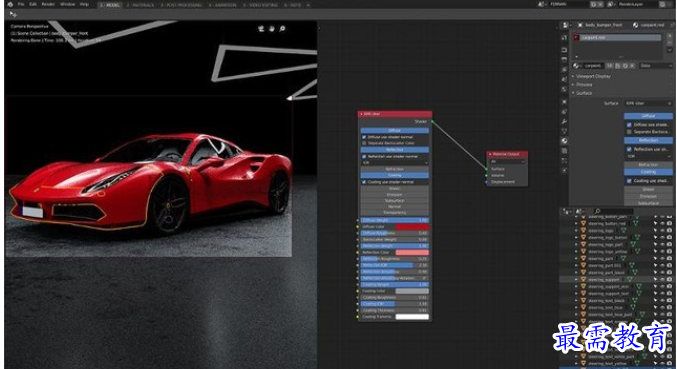Toggle Coating use shader checkbox in properties panel
The image size is (677, 369).
point(629,181)
